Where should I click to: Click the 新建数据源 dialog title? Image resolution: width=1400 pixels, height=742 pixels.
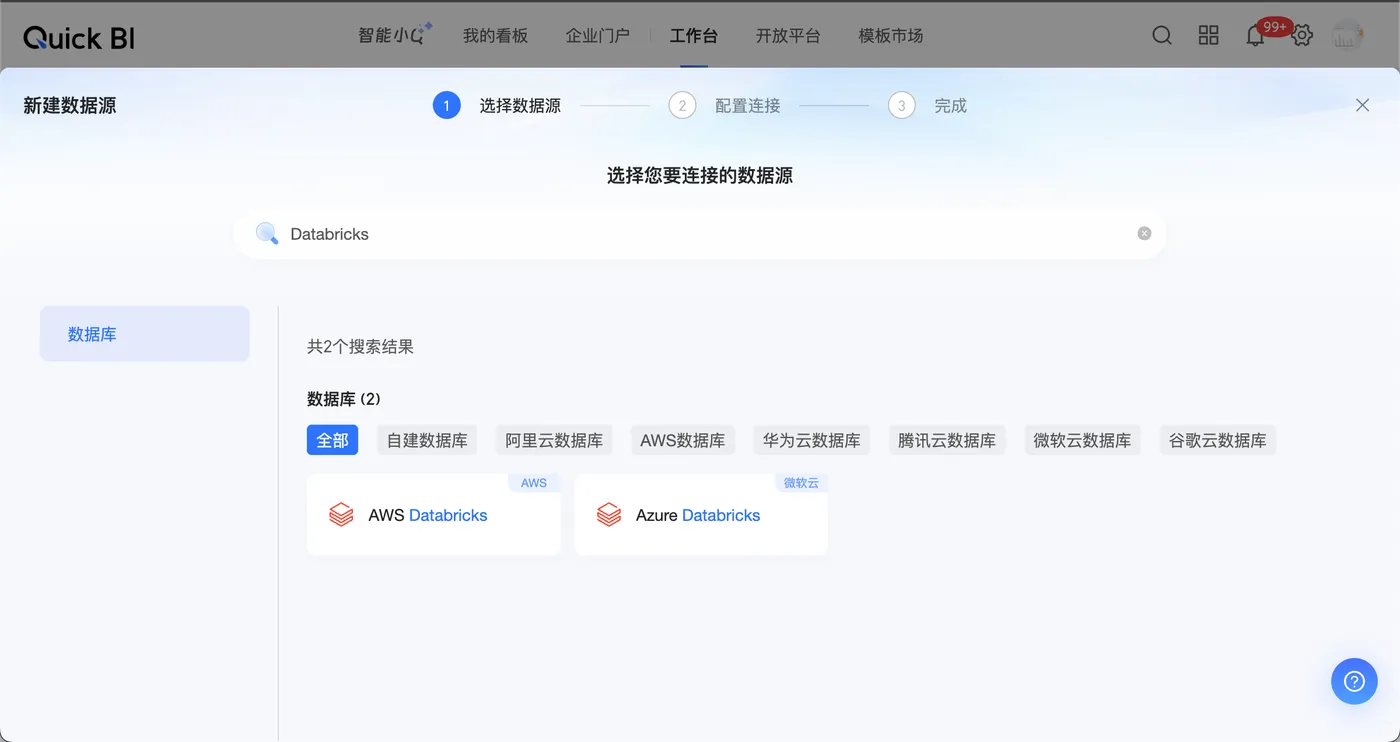[x=70, y=105]
